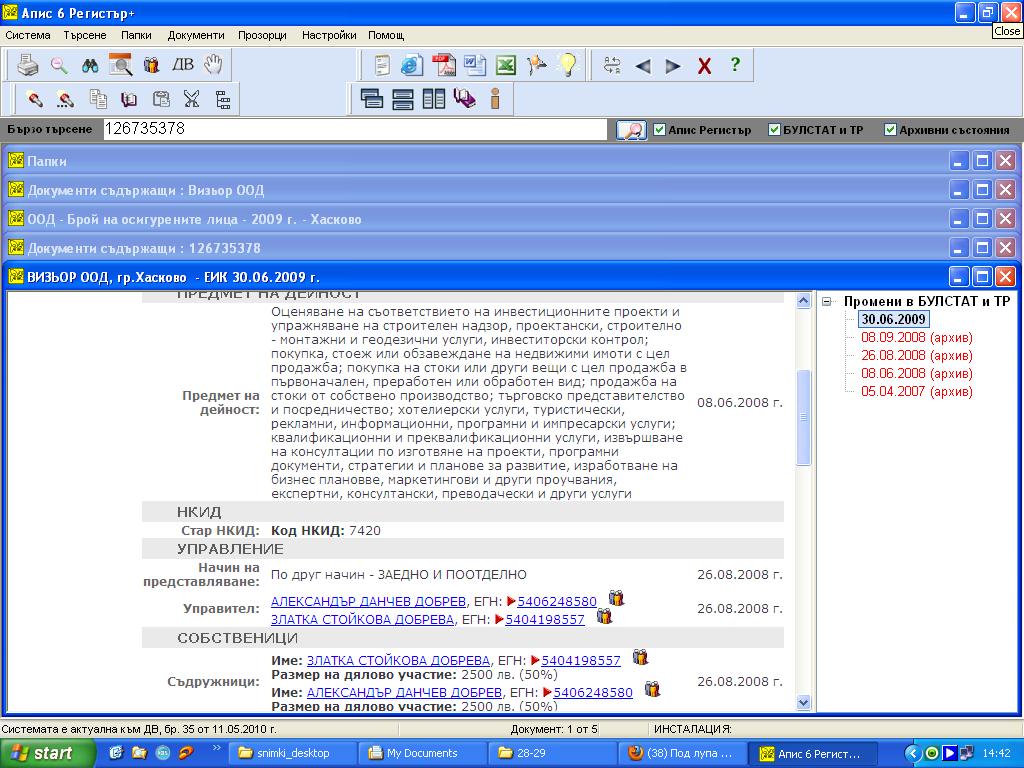Image resolution: width=1024 pixels, height=768 pixels.
Task: Click the light bulb hint icon
Action: pos(568,64)
